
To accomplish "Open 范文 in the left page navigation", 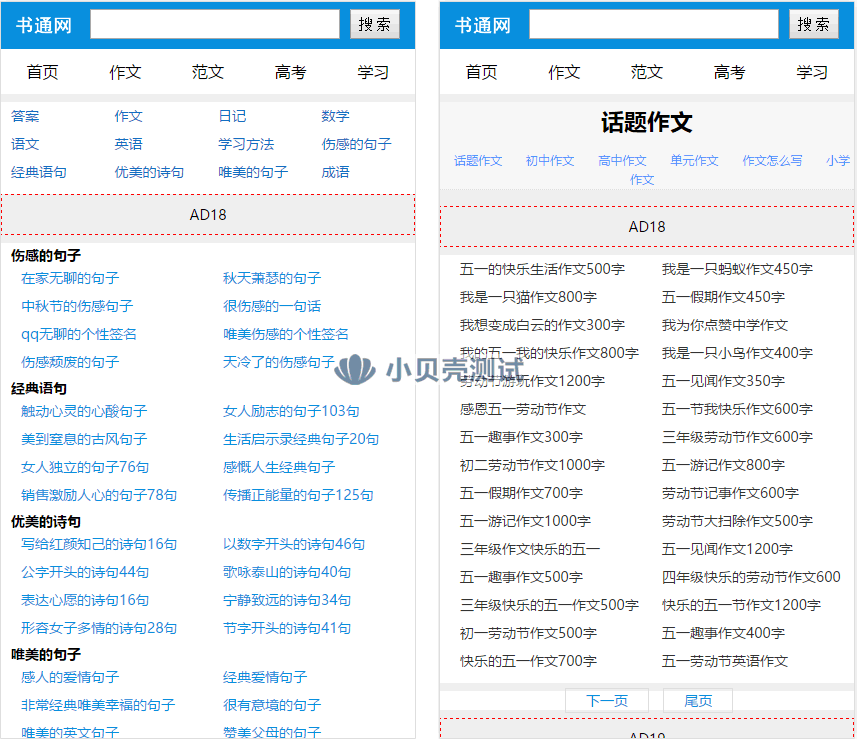I will [x=208, y=72].
